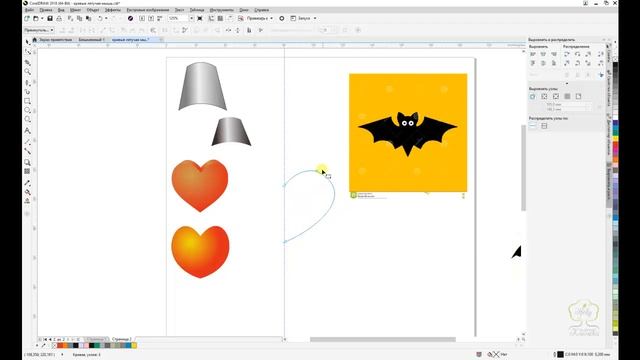This screenshot has height=360, width=640.
Task: Select the Freehand drawing tool
Action: (x=28, y=82)
